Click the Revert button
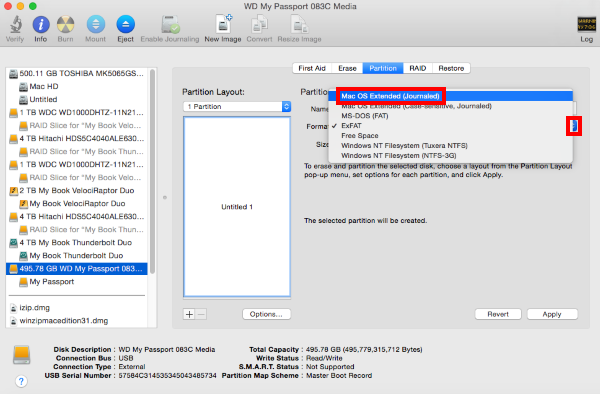Viewport: 600px width, 394px height. tap(498, 314)
